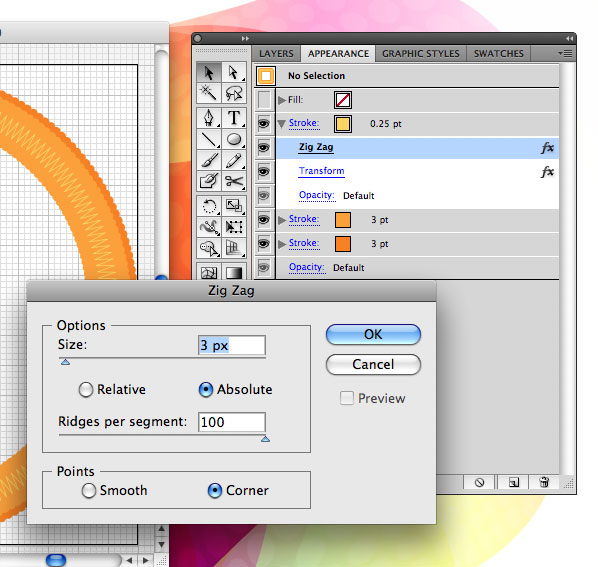Select the Pencil tool
598x567 pixels.
233,161
